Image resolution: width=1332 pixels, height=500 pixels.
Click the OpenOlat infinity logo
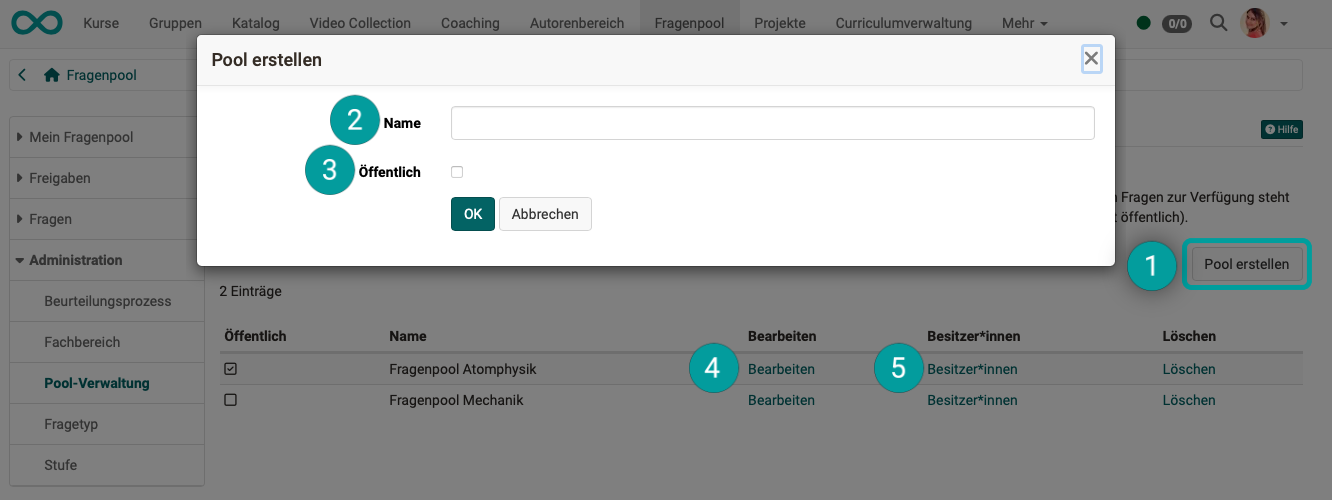(36, 22)
